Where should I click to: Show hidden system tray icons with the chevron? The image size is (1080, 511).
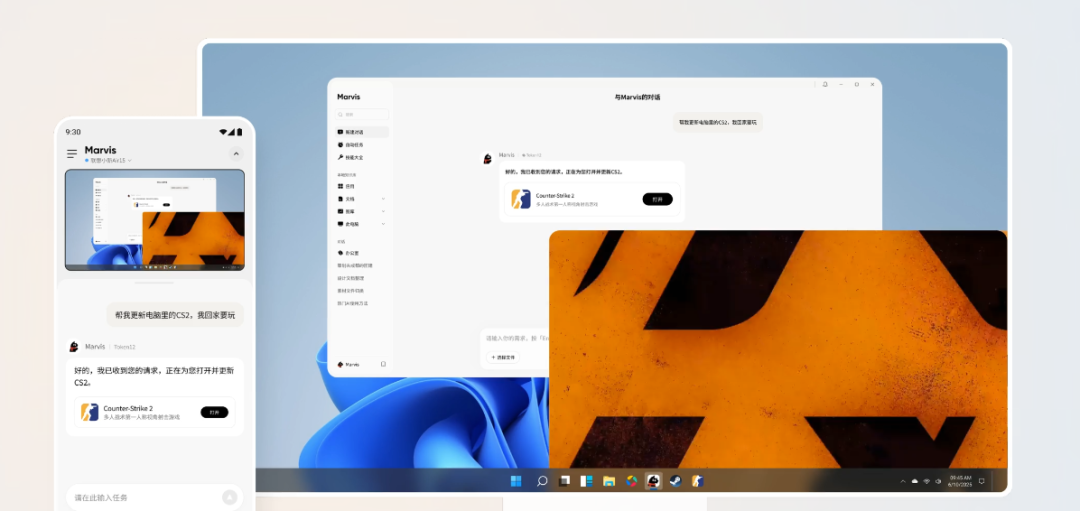click(x=903, y=481)
